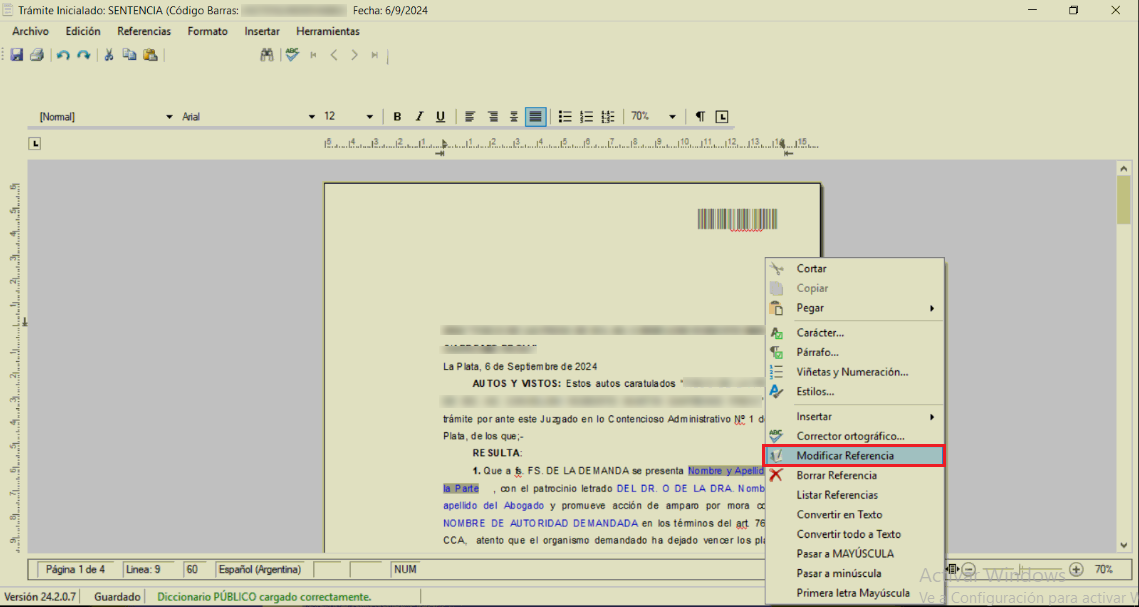The height and width of the screenshot is (607, 1139).
Task: Go to next item with right chevron
Action: (354, 54)
